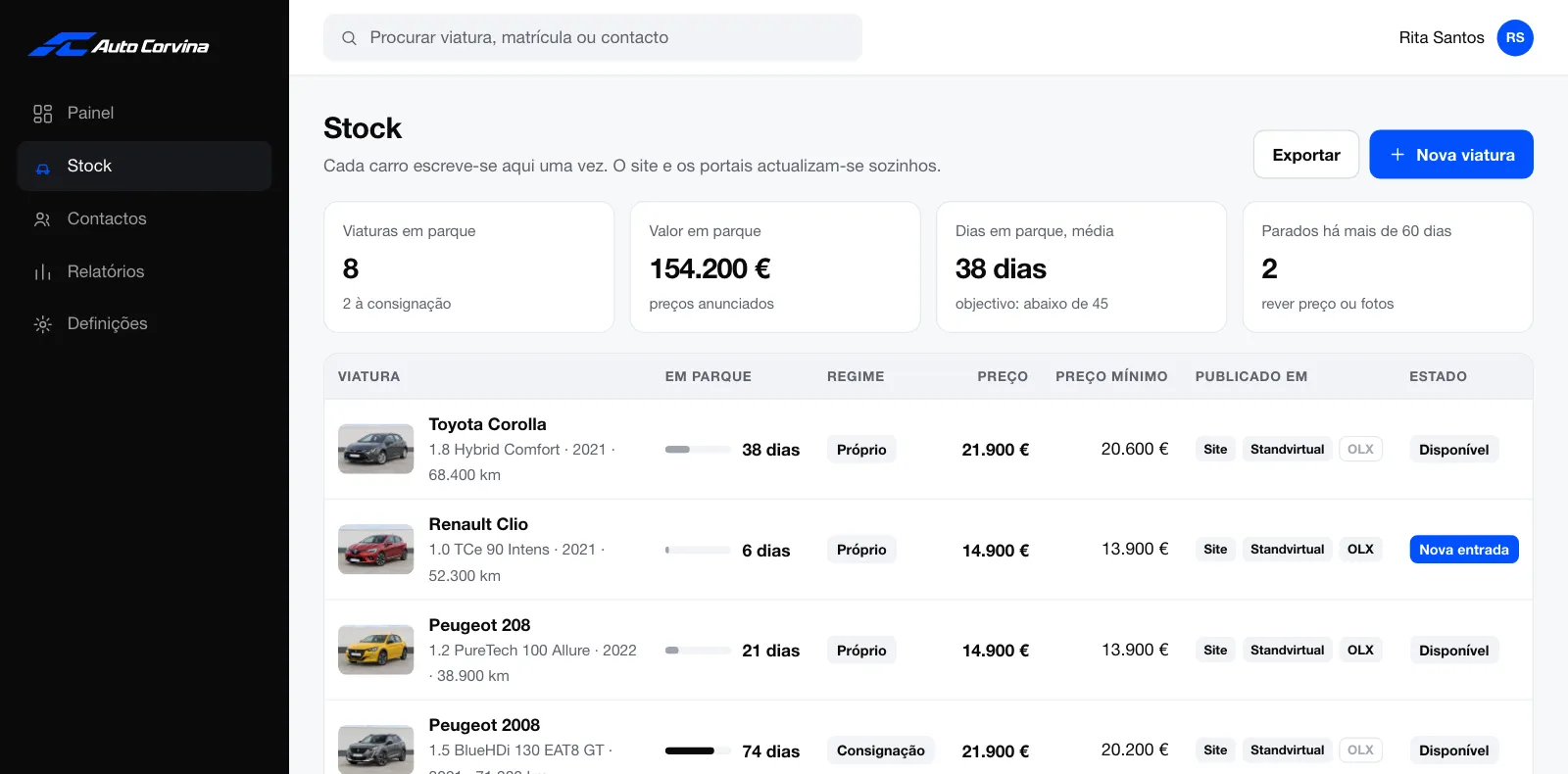Open the Toyota Corolla car thumbnail

coord(376,449)
